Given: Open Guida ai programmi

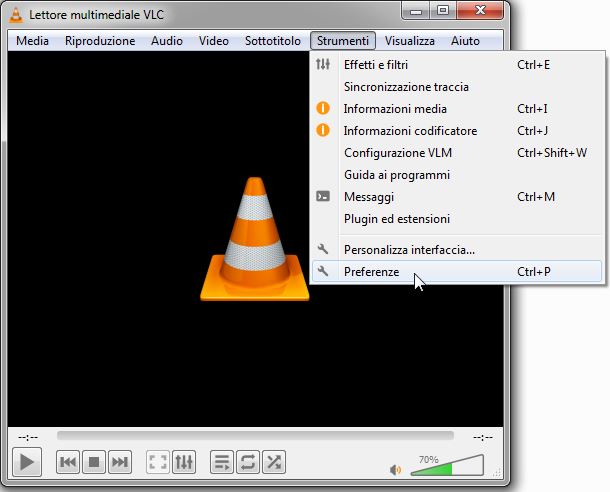Looking at the screenshot, I should (x=457, y=175).
